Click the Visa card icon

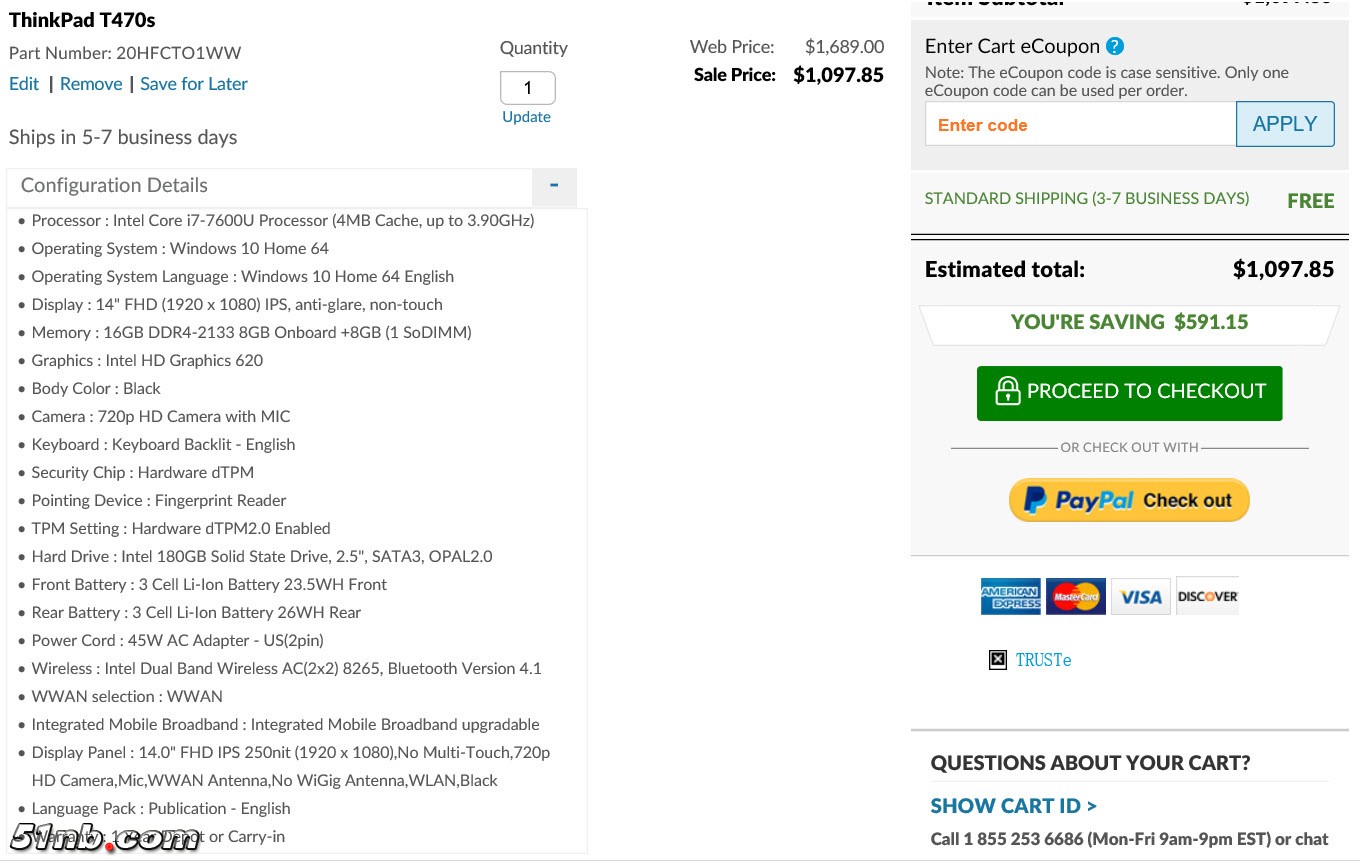click(1140, 596)
